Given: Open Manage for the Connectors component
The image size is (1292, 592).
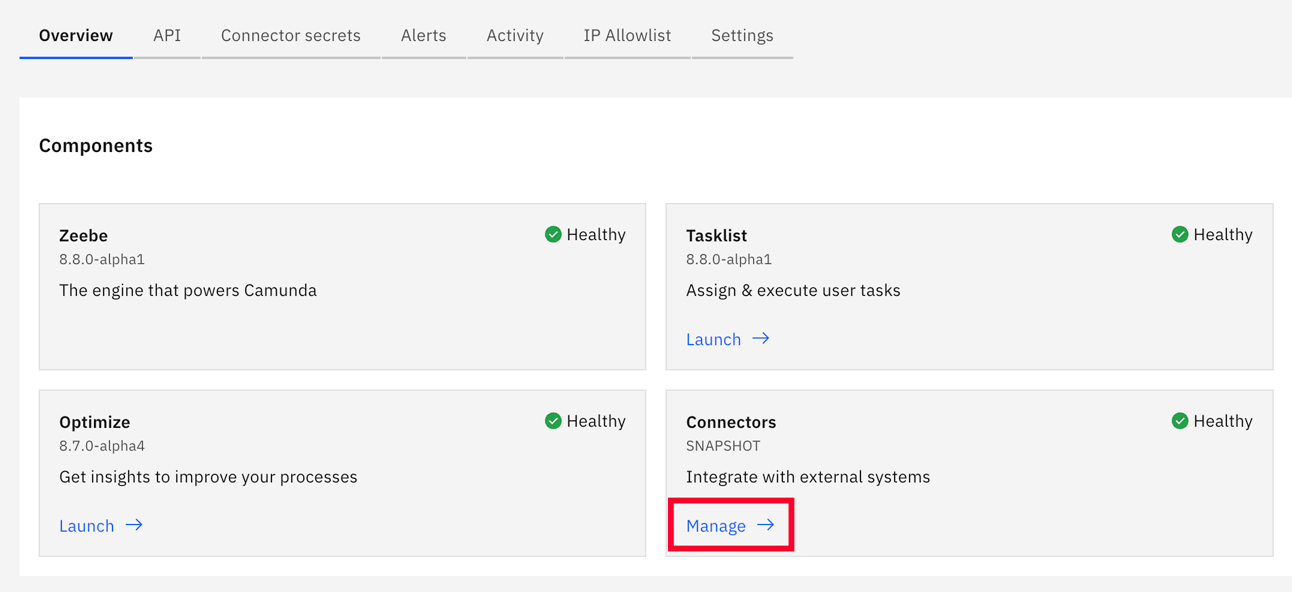Looking at the screenshot, I should 715,525.
